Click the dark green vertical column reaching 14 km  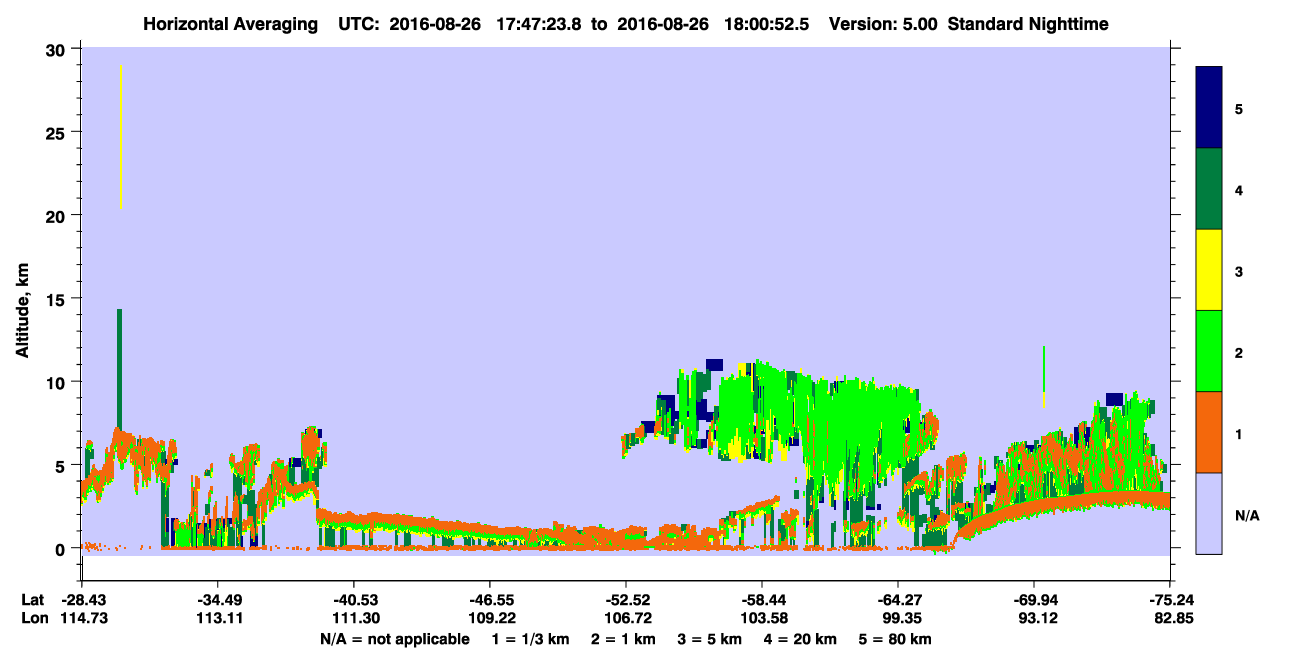[x=119, y=370]
